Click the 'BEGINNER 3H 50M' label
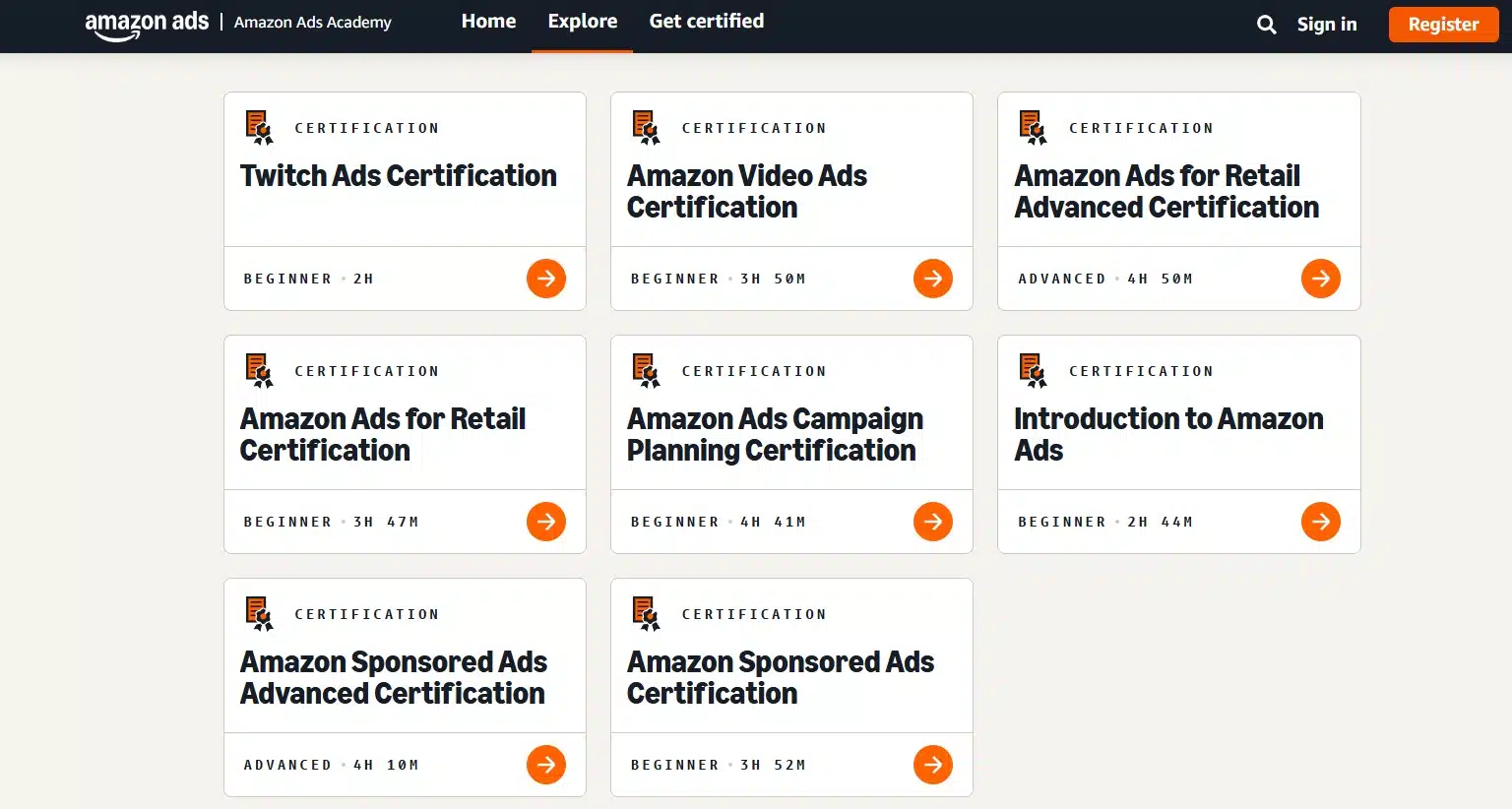The width and height of the screenshot is (1512, 809). click(719, 279)
